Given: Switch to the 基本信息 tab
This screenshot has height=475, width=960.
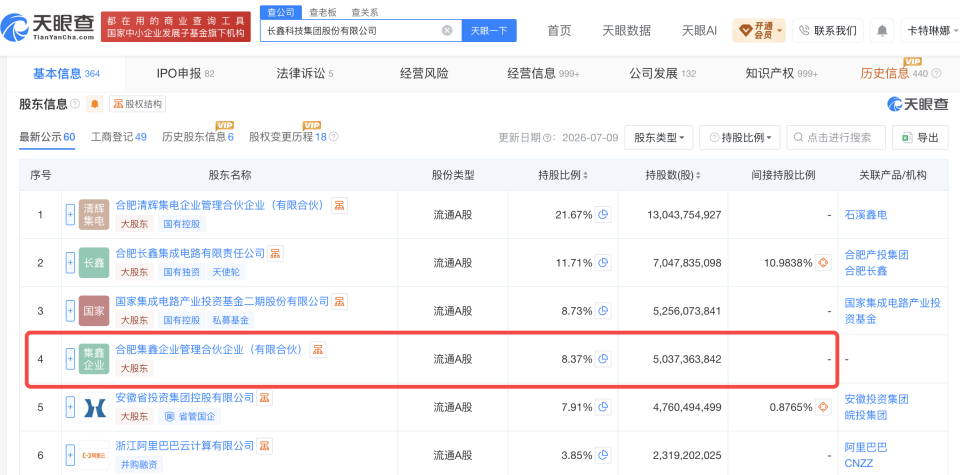Looking at the screenshot, I should click(x=66, y=74).
